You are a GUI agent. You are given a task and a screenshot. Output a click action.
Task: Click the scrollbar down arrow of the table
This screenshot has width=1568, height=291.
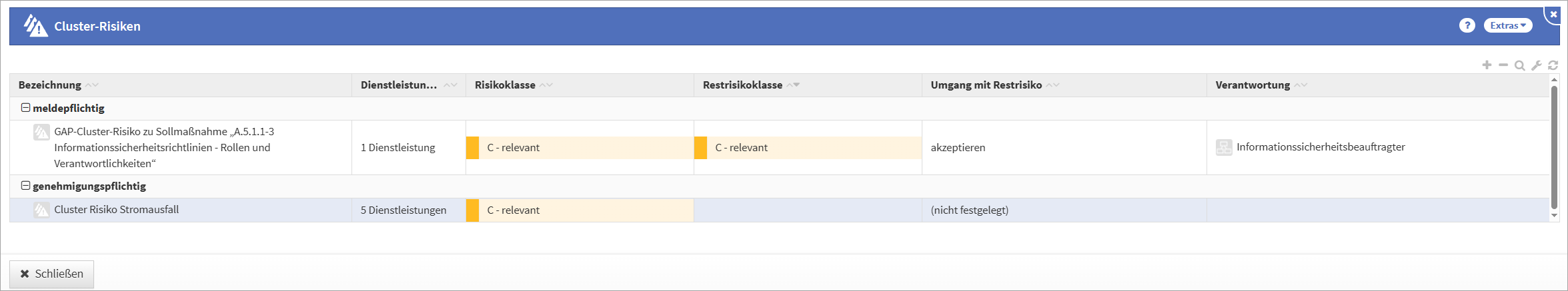click(1554, 215)
